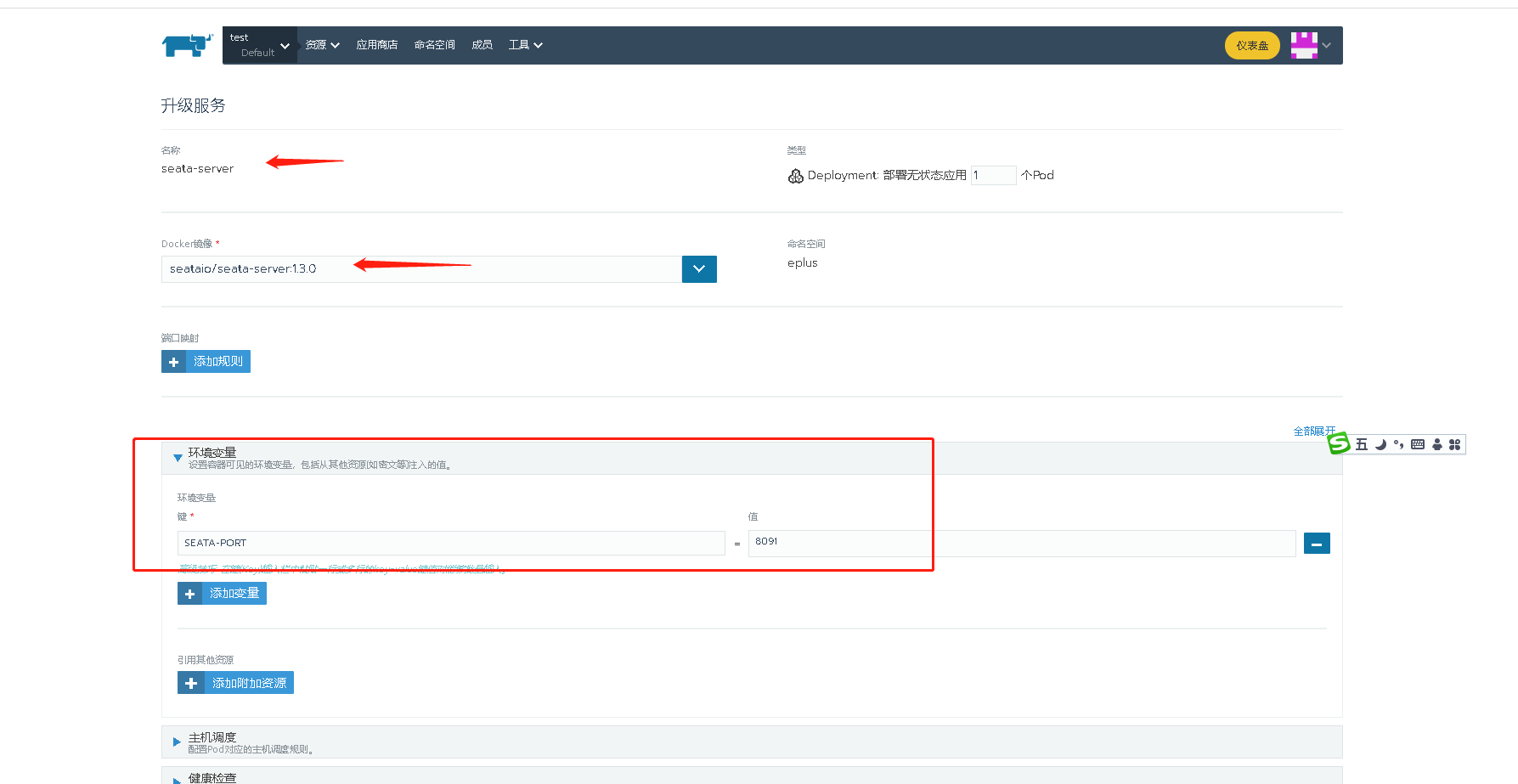1518x784 pixels.
Task: Open the dropdown arrow beside the avatar
Action: [x=1327, y=46]
